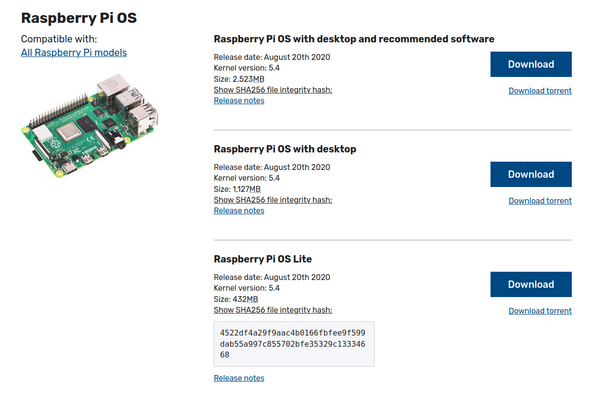Open Download torrent link for recommended software edition
This screenshot has width=600, height=393.
pyautogui.click(x=540, y=91)
